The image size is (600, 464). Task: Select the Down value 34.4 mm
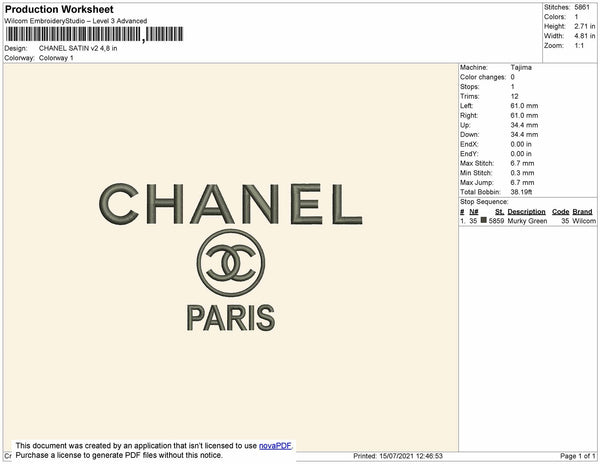(524, 135)
